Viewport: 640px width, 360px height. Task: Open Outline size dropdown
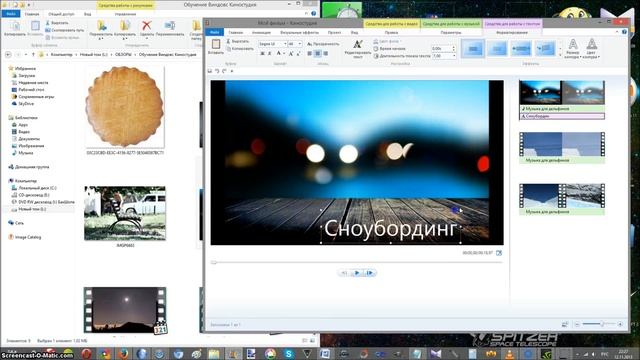573,49
